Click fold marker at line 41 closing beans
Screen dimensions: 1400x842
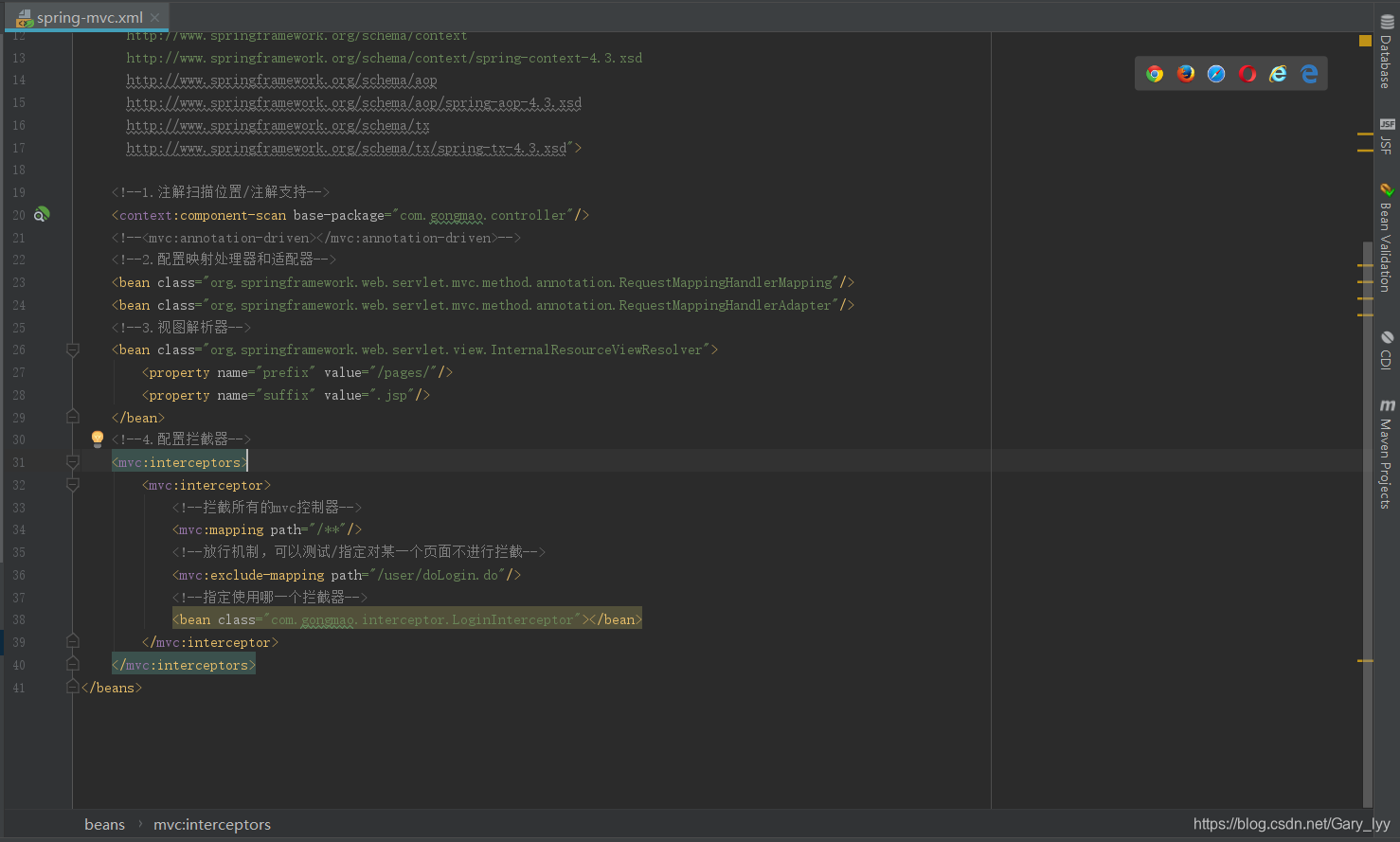pyautogui.click(x=73, y=687)
